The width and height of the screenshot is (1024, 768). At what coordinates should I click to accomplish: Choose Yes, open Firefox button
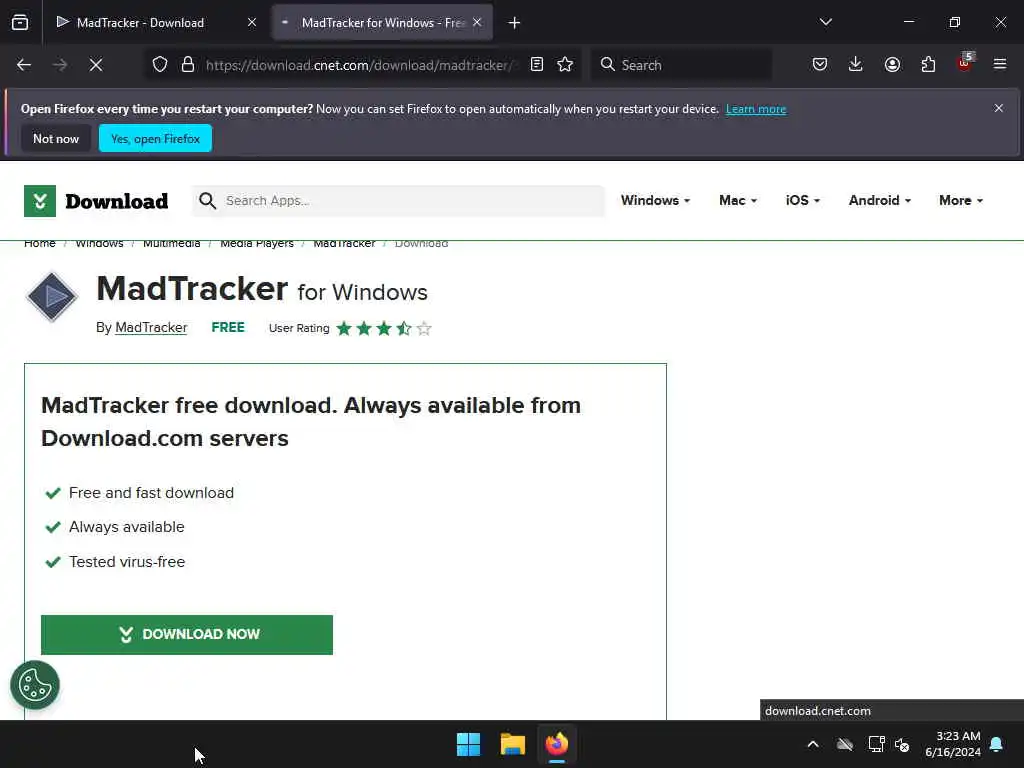155,138
